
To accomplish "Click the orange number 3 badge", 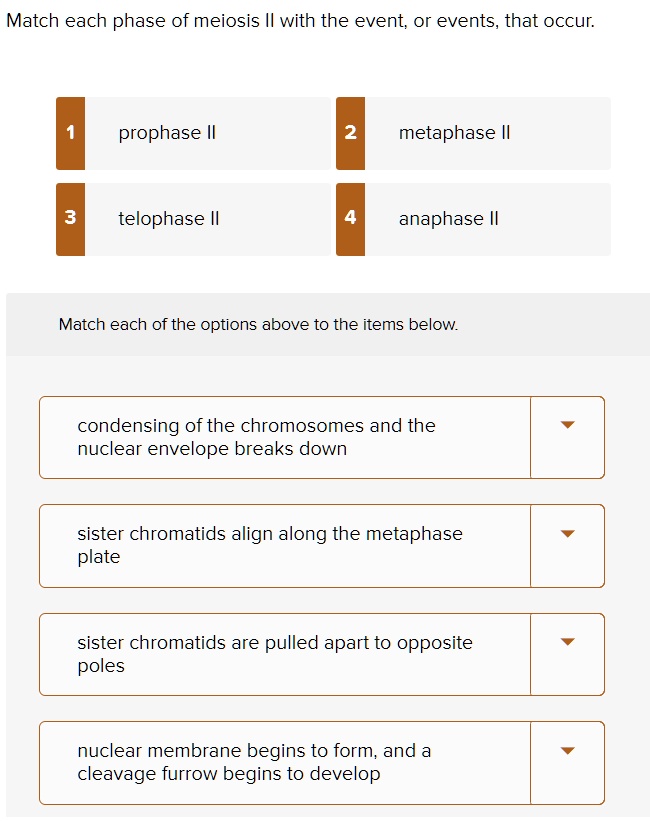I will [x=70, y=219].
